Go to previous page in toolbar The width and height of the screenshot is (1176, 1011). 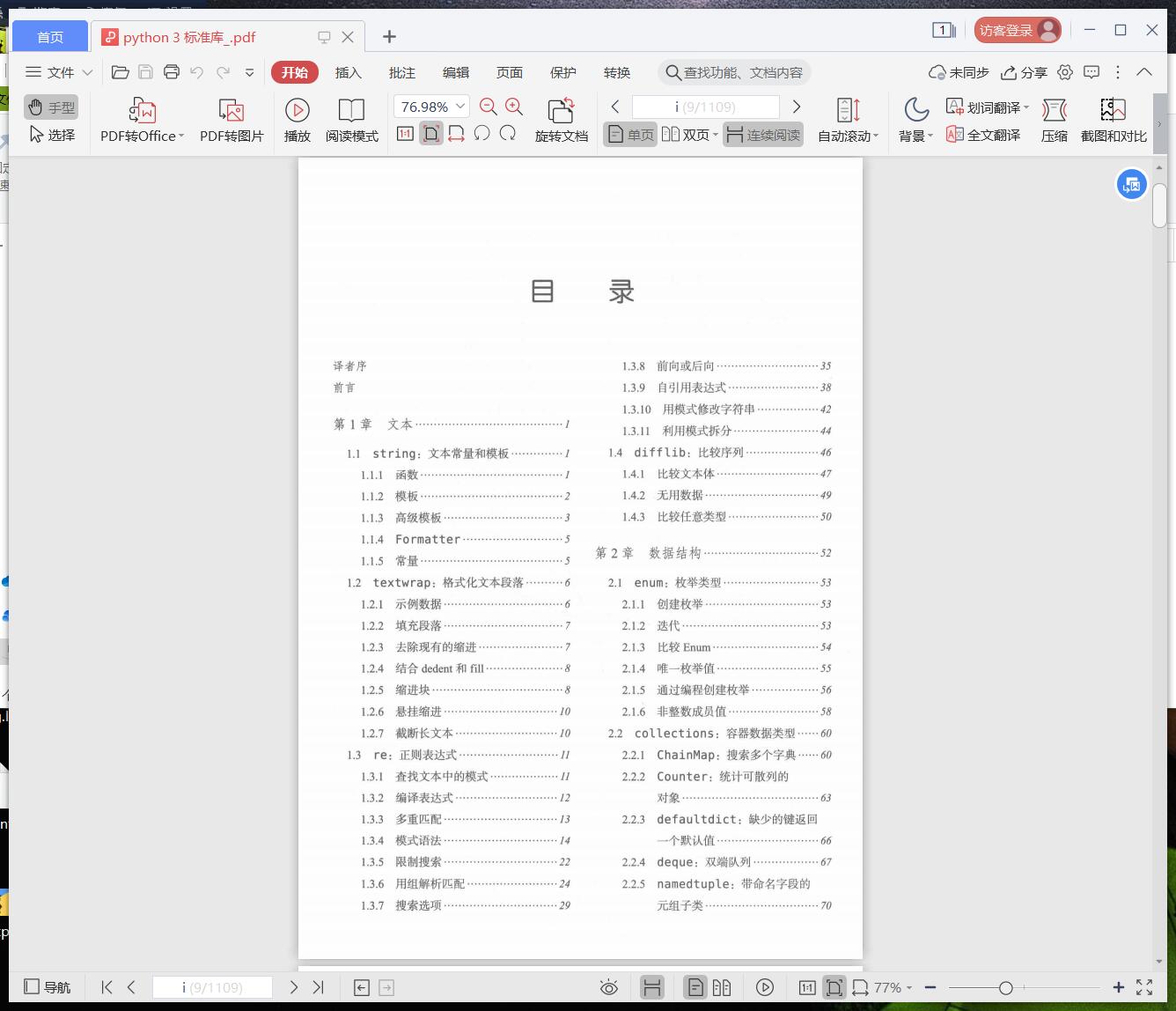(615, 107)
